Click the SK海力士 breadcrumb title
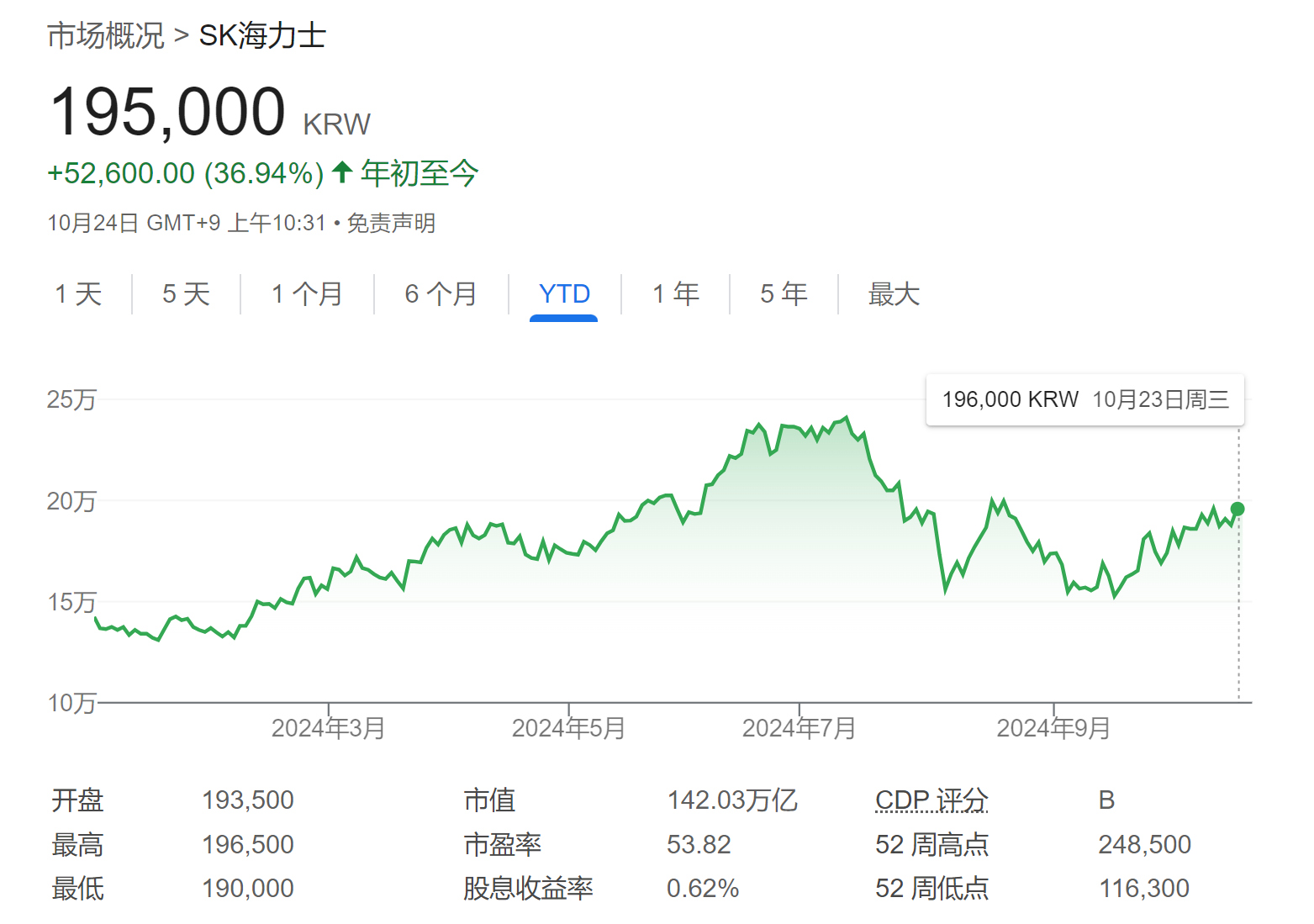The height and width of the screenshot is (924, 1314). [262, 36]
